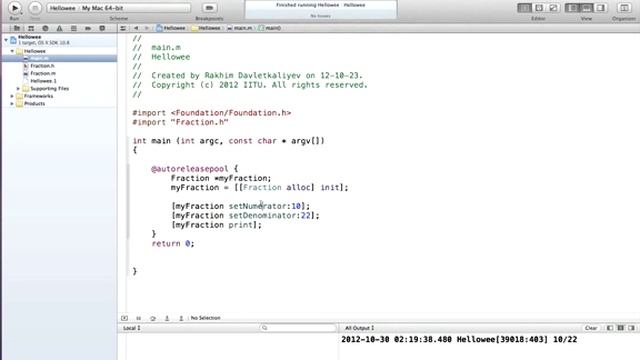This screenshot has width=640, height=360.
Task: Clear the console output
Action: point(591,328)
